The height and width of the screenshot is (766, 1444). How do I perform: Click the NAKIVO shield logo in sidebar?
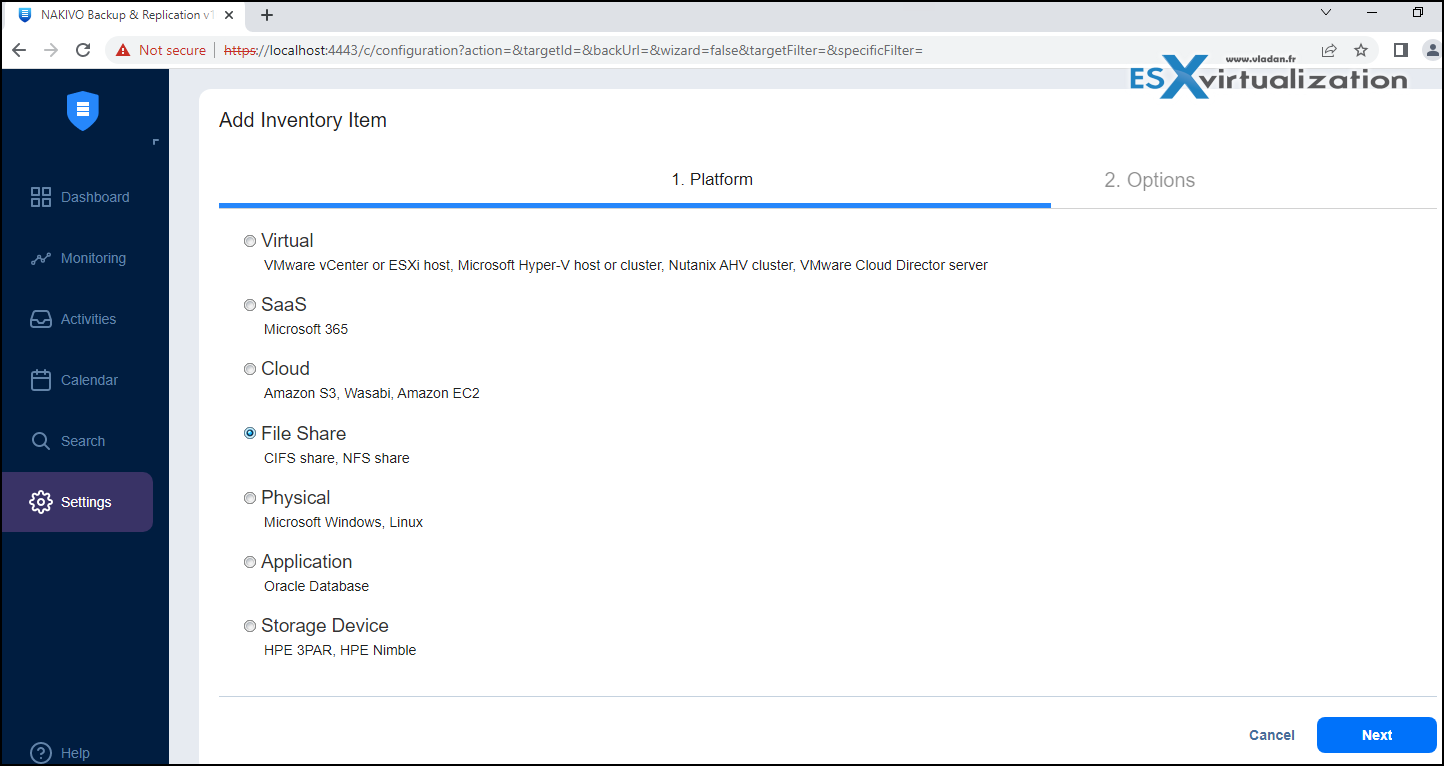pos(83,110)
